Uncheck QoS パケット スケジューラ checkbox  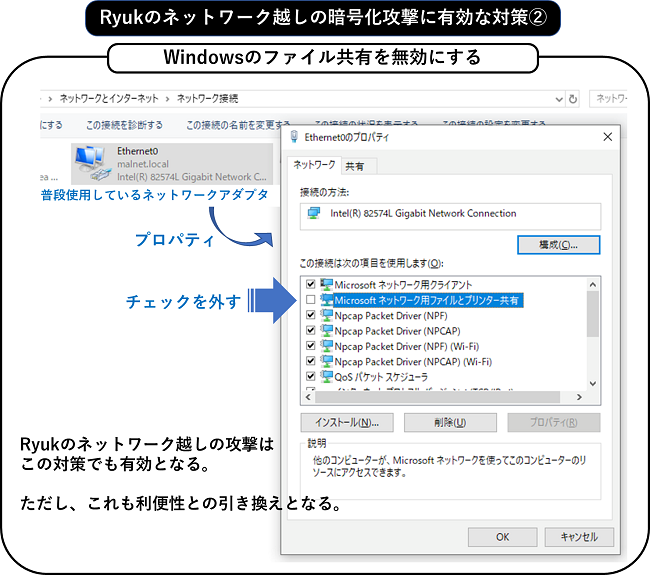click(x=310, y=376)
